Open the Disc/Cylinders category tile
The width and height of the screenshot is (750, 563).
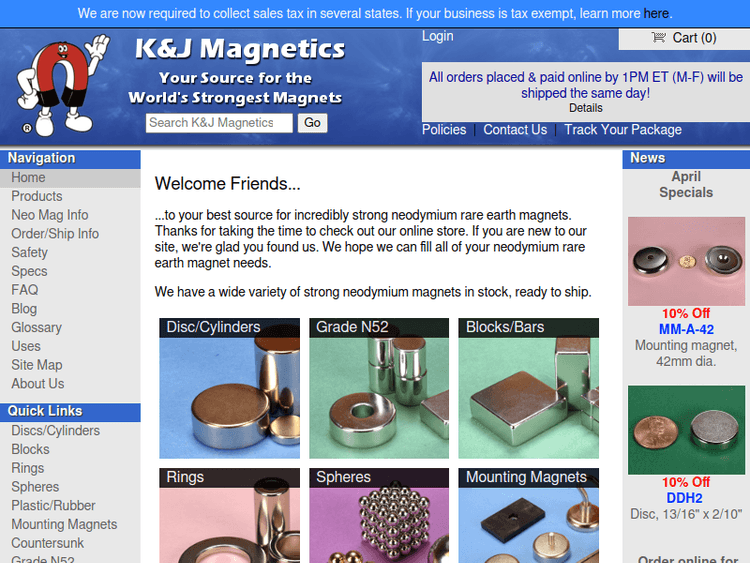[230, 388]
